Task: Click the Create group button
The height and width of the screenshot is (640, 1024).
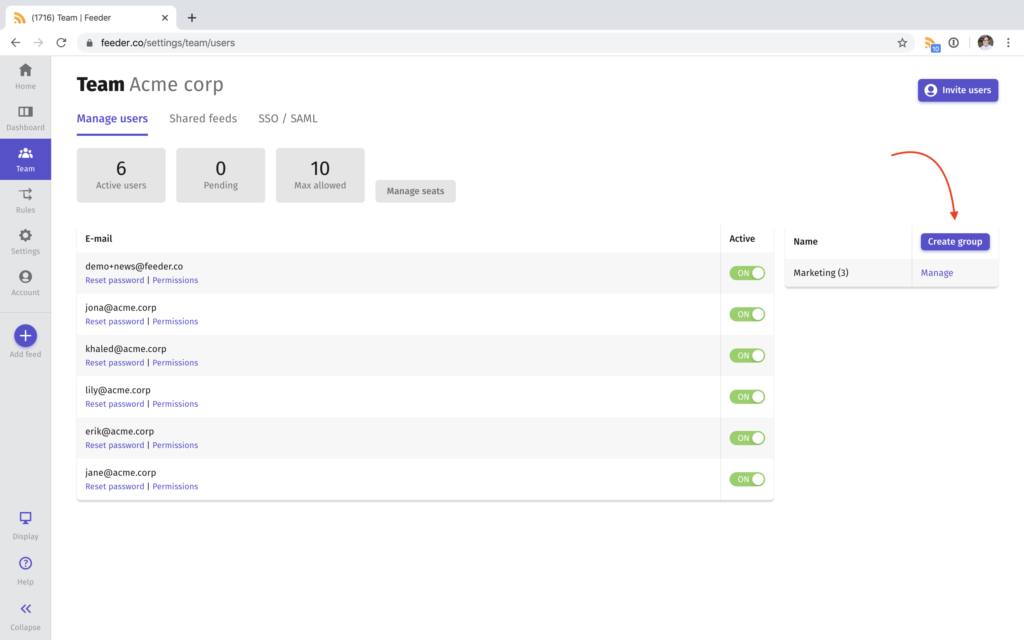Action: coord(955,242)
